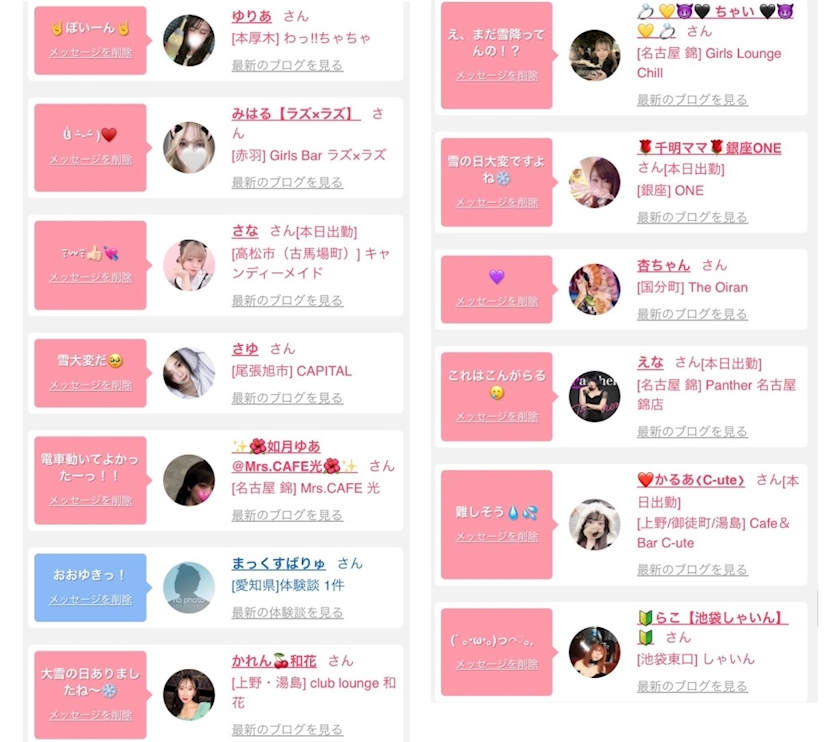
Task: Delete the purple heart message for 杏ちゃん
Action: 497,301
